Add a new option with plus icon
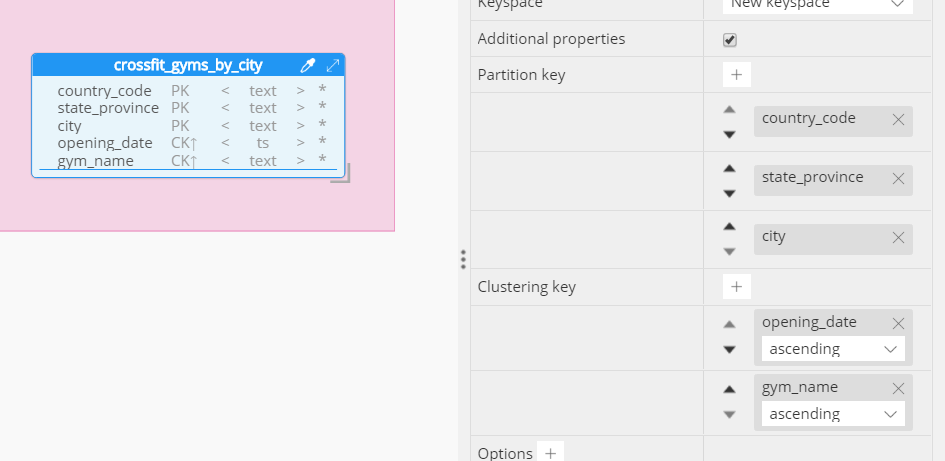The image size is (945, 461). coord(550,453)
